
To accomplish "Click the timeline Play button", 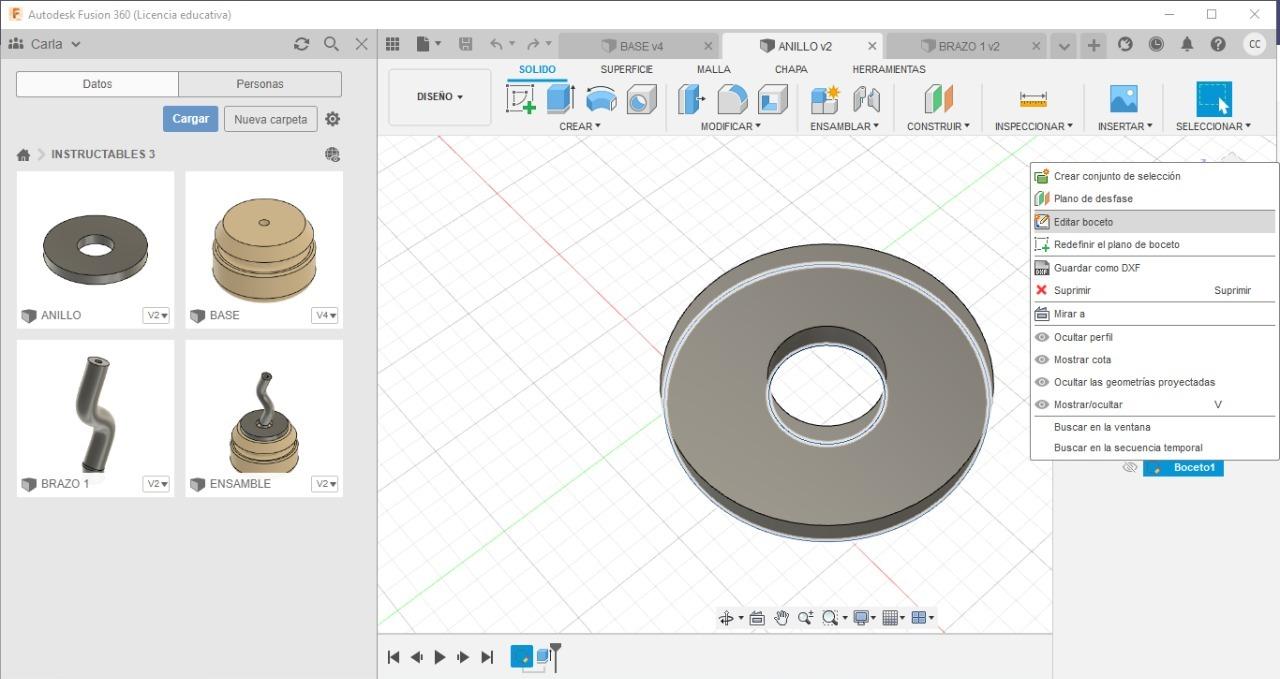I will tap(440, 657).
